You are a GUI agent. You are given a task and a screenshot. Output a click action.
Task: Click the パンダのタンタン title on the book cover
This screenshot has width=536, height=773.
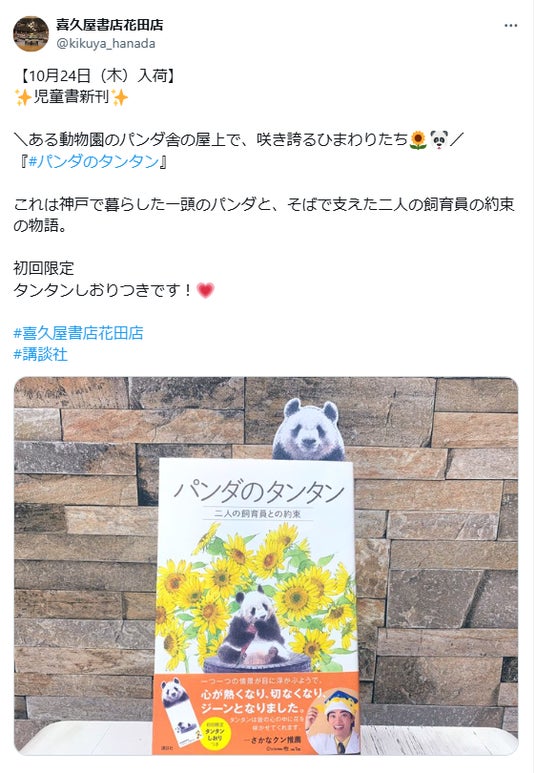[259, 491]
